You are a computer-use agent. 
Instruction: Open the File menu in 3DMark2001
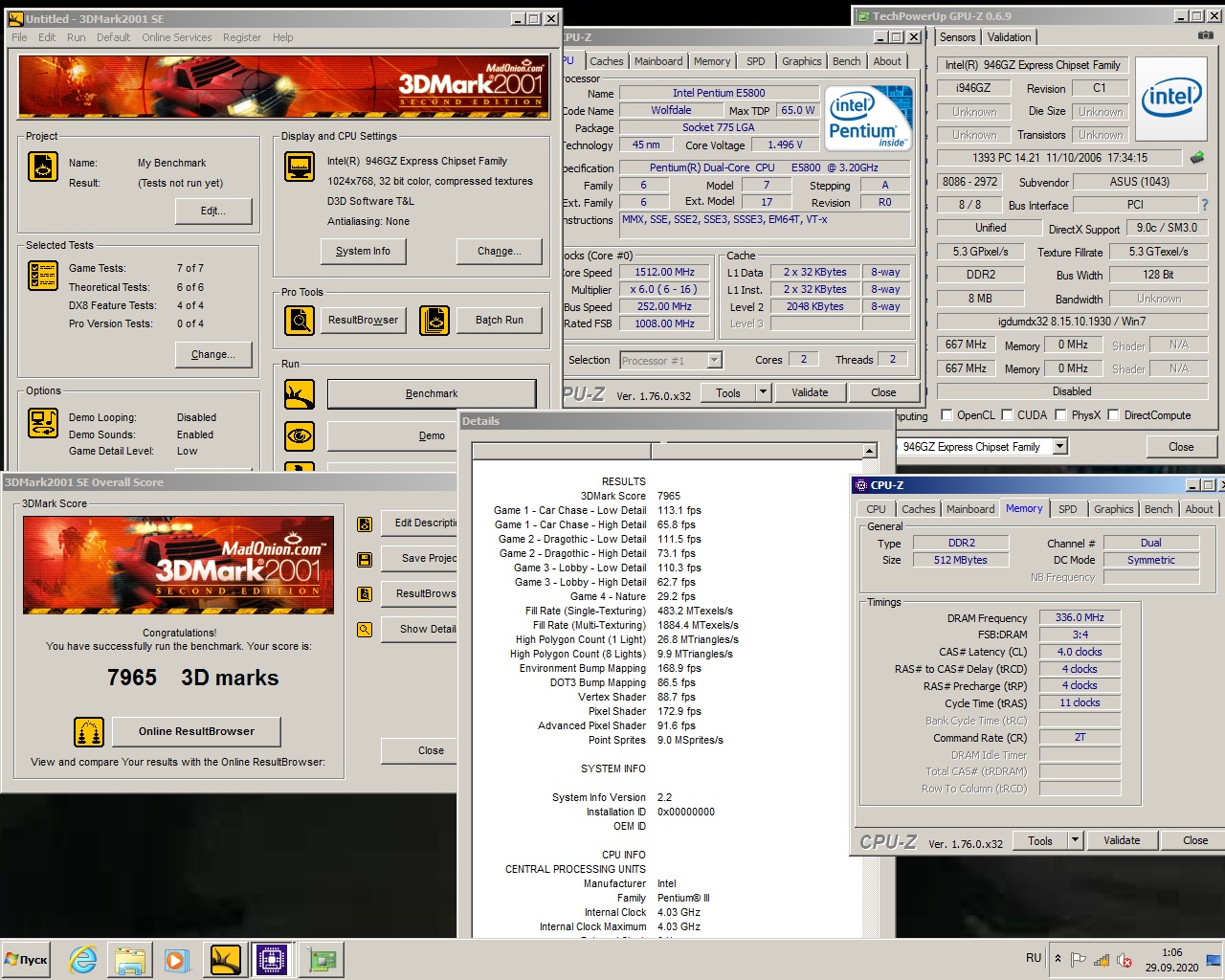tap(19, 37)
